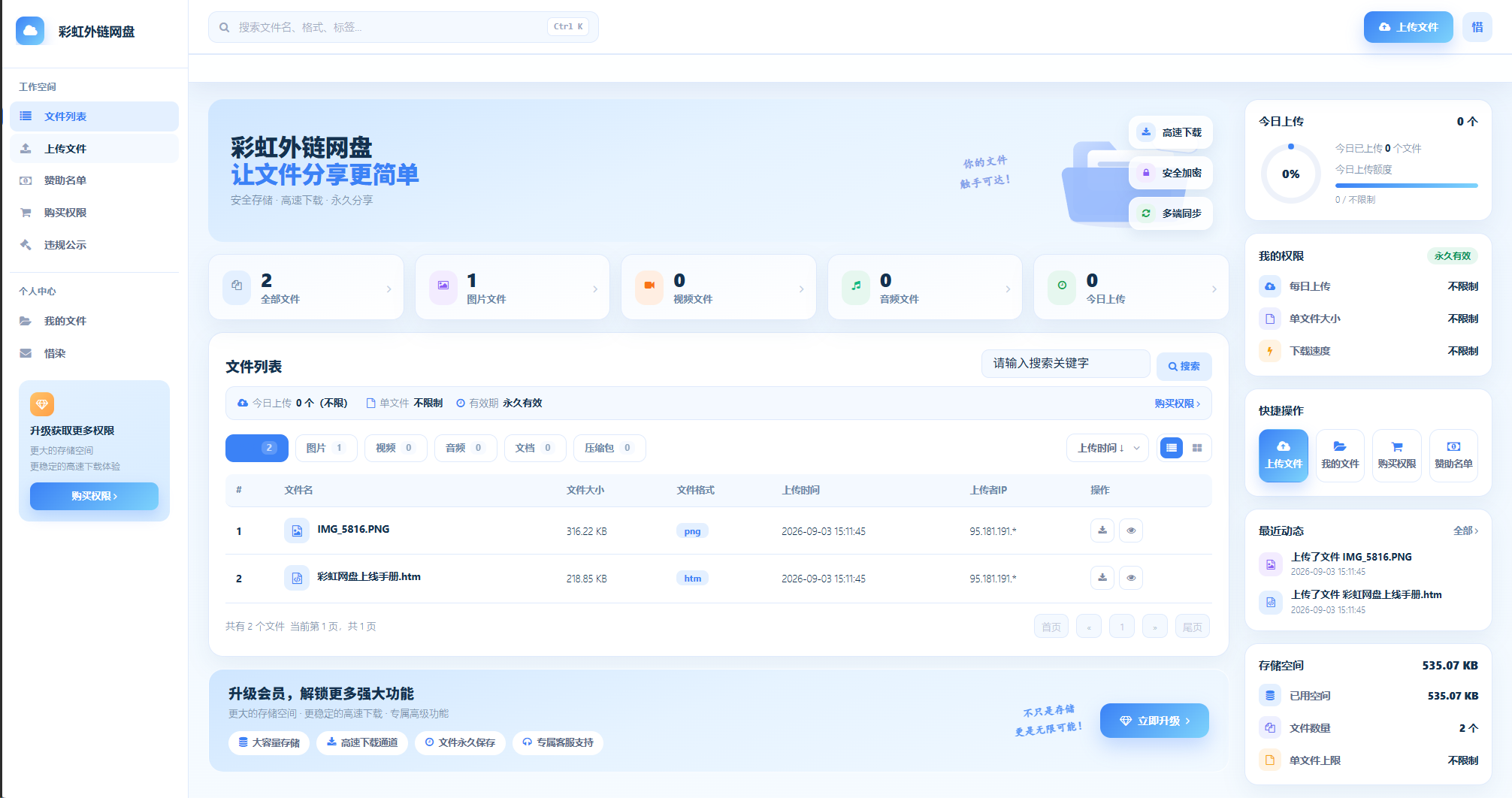Open the 全部文件 stats card
Screen dimensions: 1512x798
pyautogui.click(x=306, y=288)
